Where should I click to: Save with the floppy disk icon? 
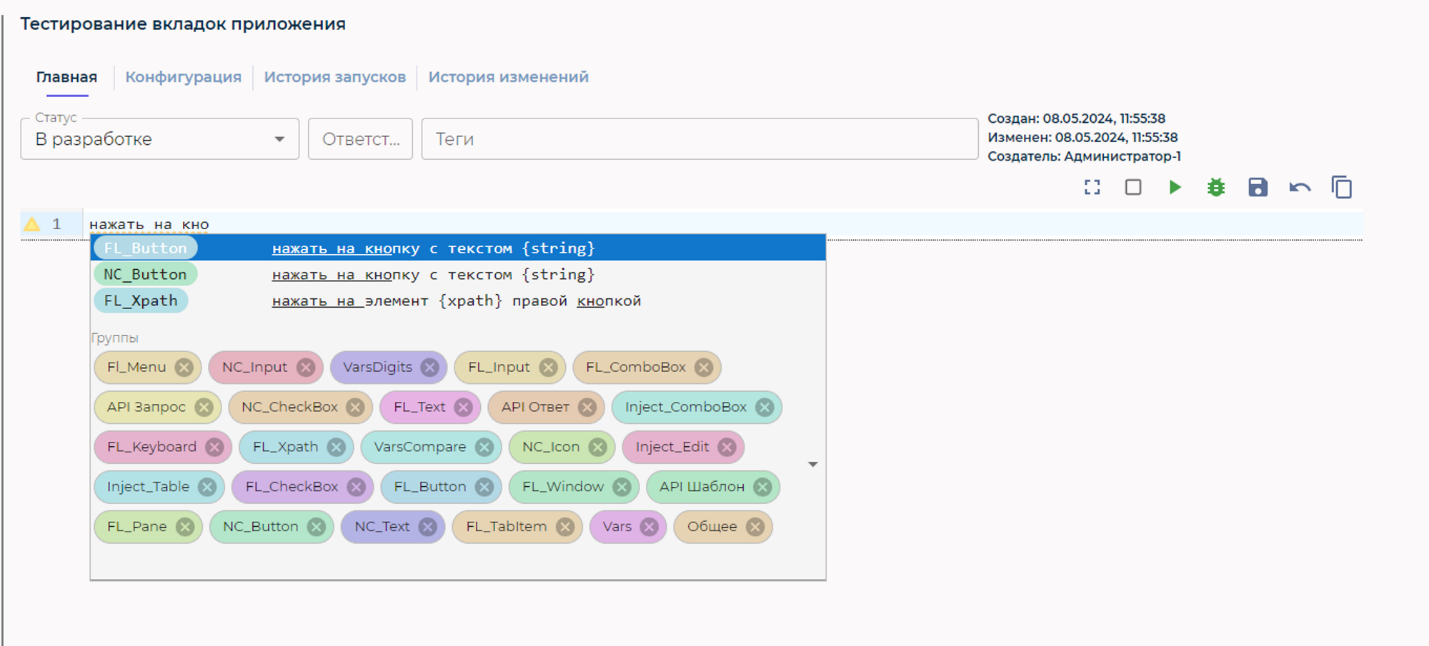point(1258,187)
